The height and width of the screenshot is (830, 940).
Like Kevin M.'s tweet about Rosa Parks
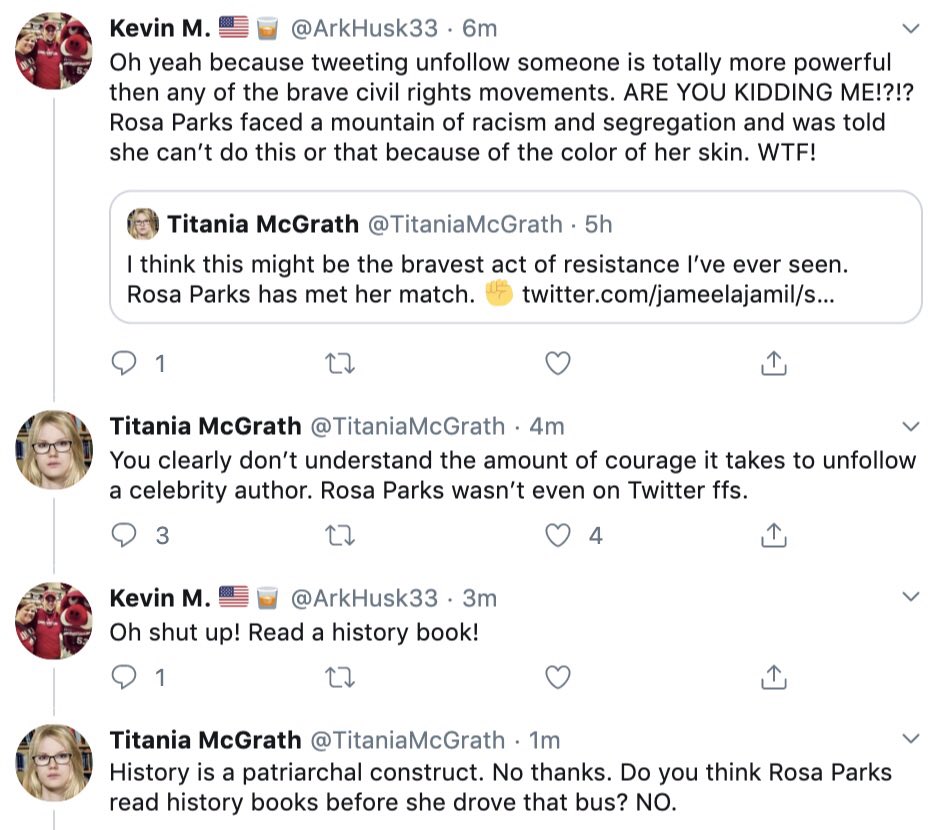click(x=558, y=363)
